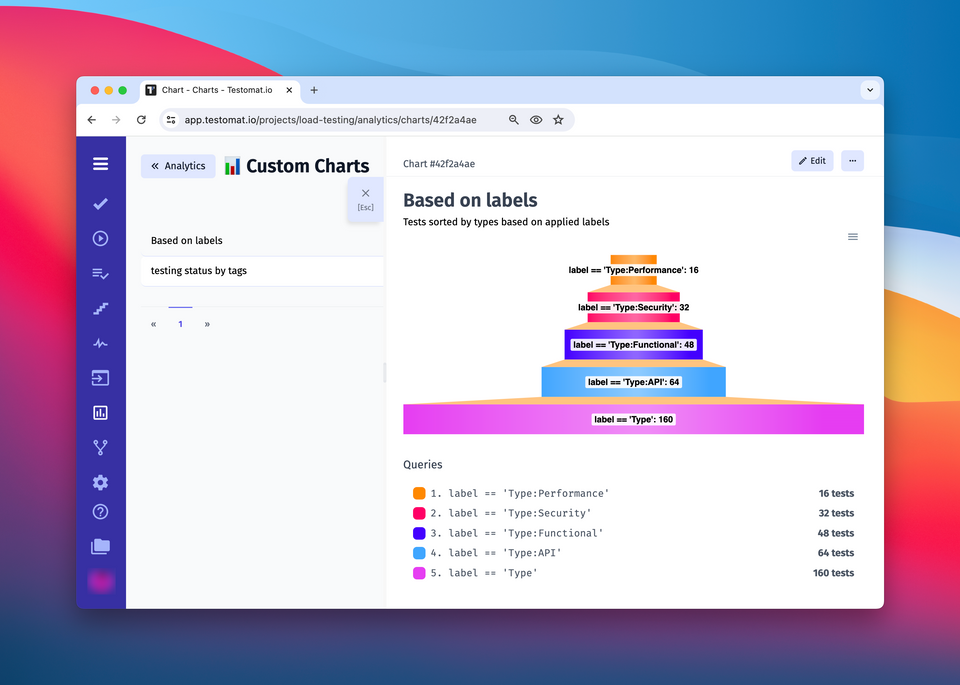Screen dimensions: 960x685
Task: Open the three-dots more options button
Action: pos(852,161)
